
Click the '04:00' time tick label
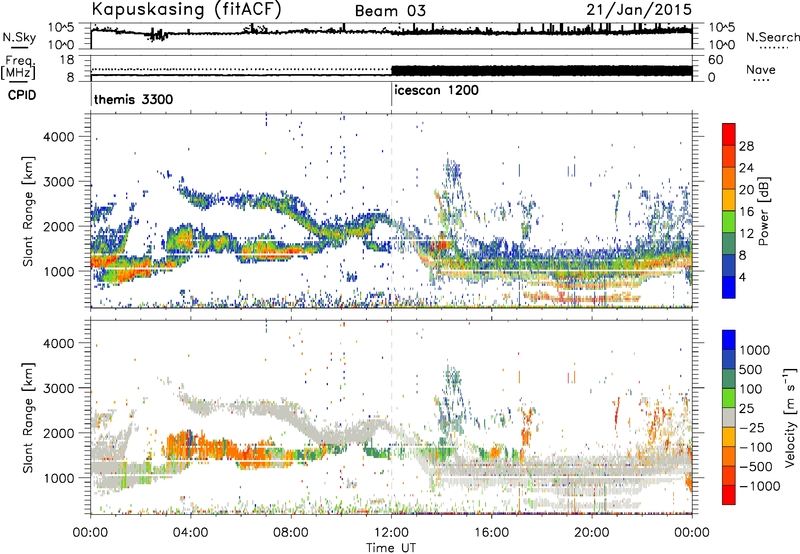click(190, 533)
